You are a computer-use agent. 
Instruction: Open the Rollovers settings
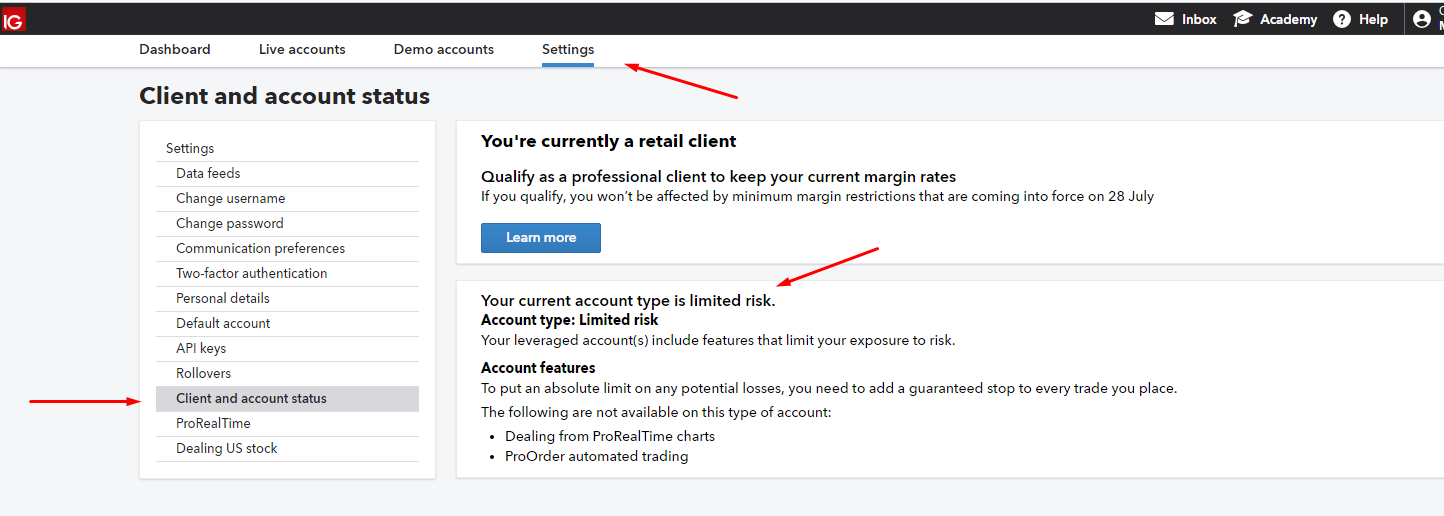203,374
